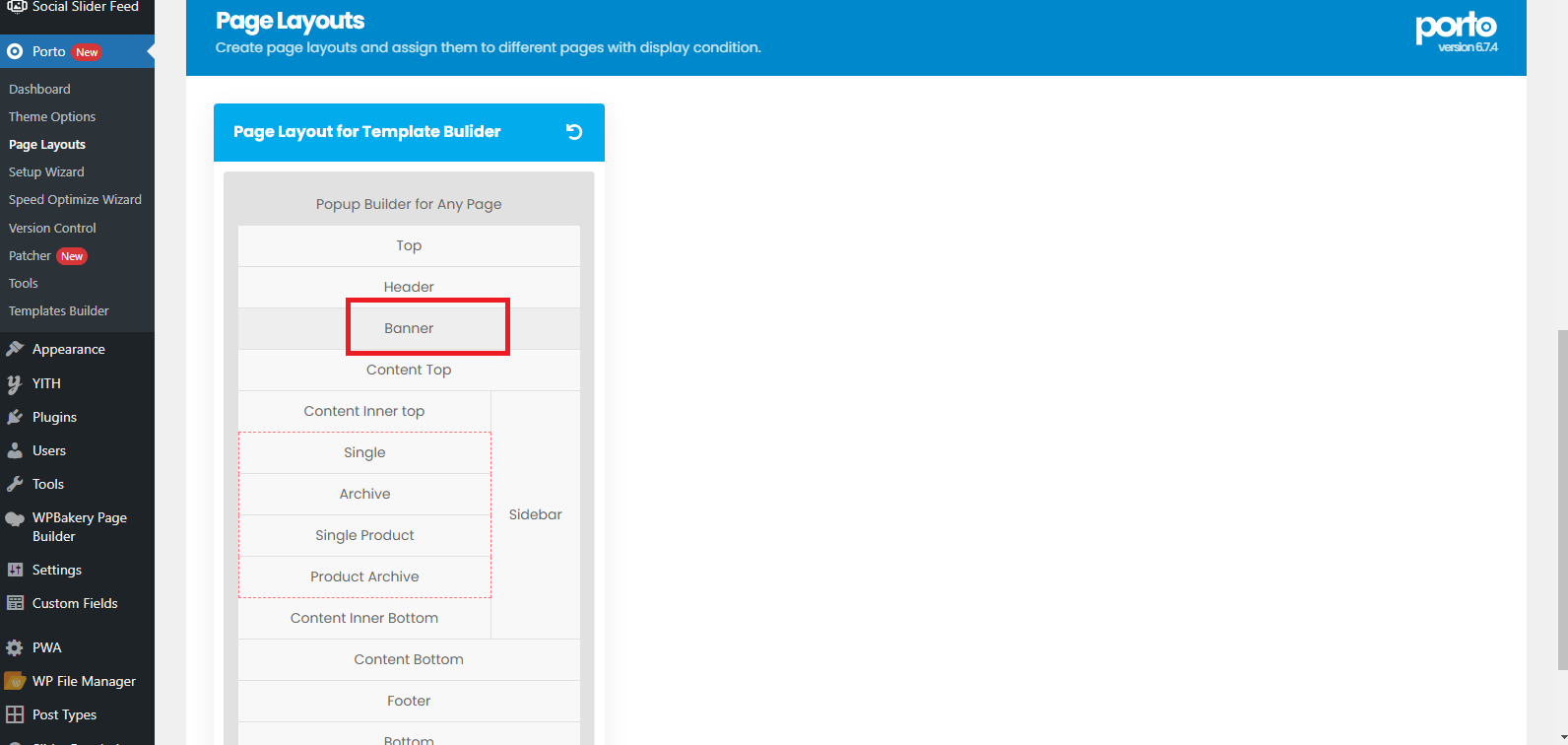
Task: Select the Top layout block
Action: pyautogui.click(x=409, y=245)
